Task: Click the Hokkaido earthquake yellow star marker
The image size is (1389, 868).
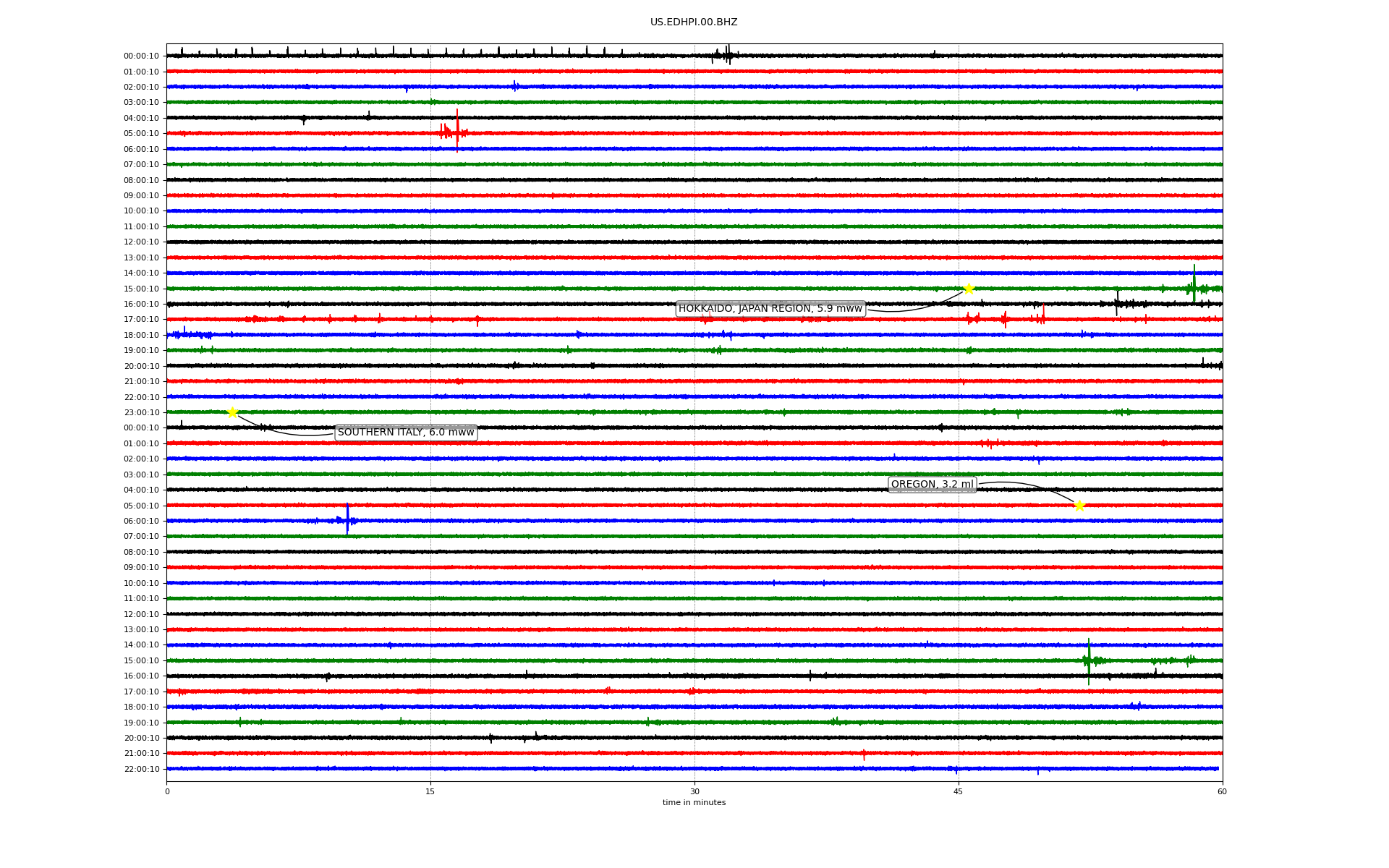Action: (x=969, y=289)
